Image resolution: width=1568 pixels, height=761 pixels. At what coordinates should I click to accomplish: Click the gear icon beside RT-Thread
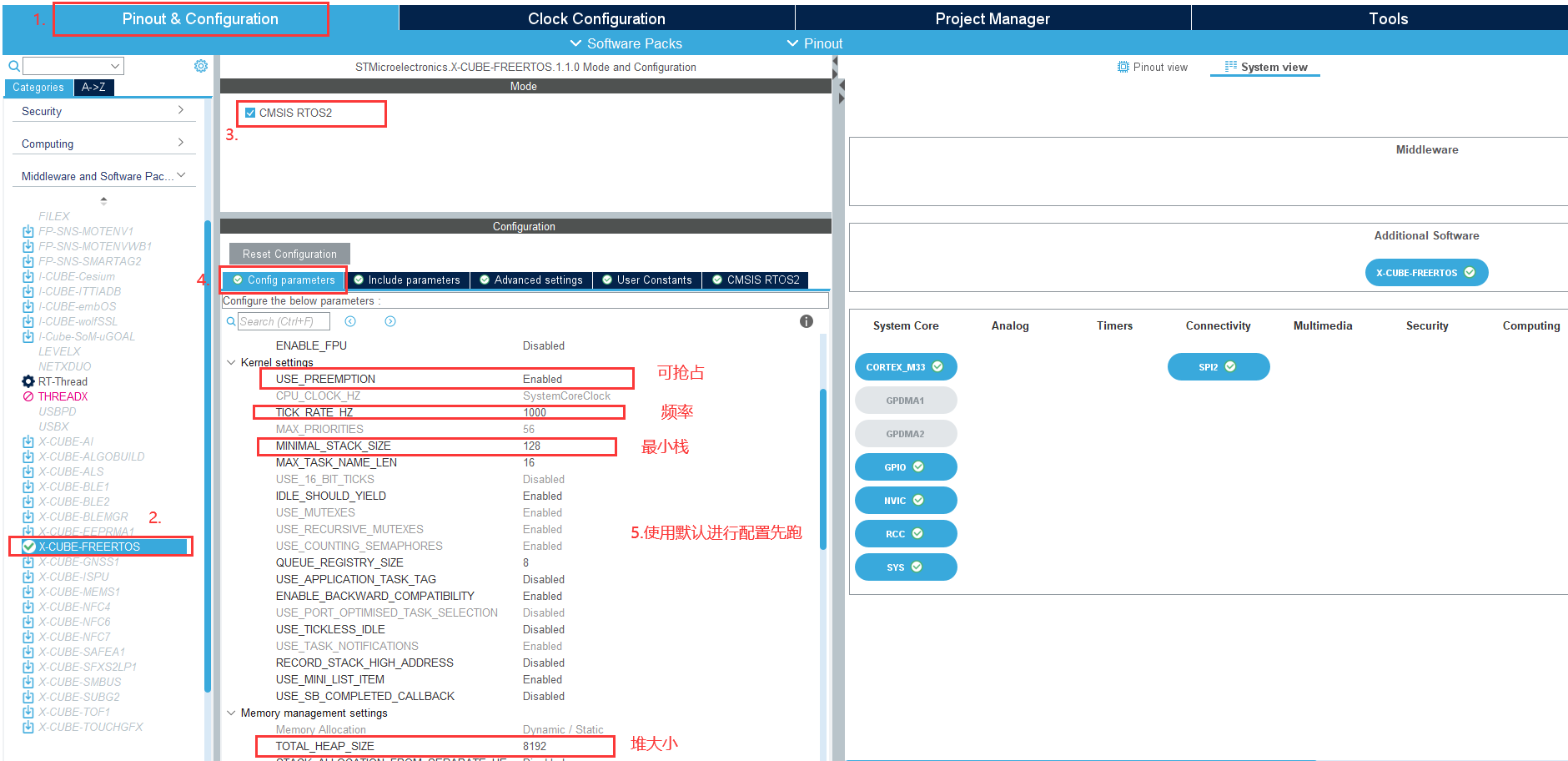coord(28,381)
